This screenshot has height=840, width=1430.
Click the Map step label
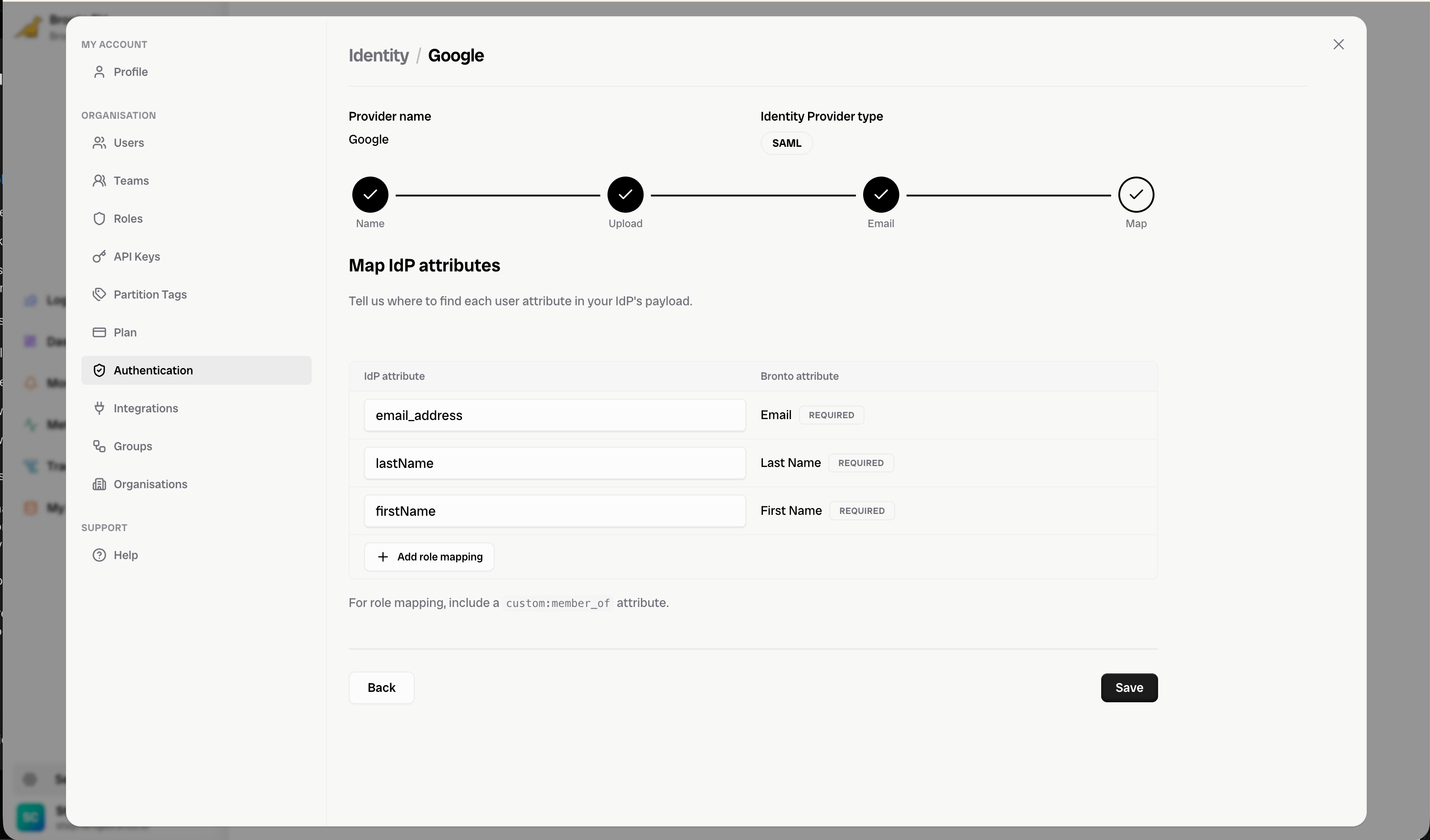1136,224
